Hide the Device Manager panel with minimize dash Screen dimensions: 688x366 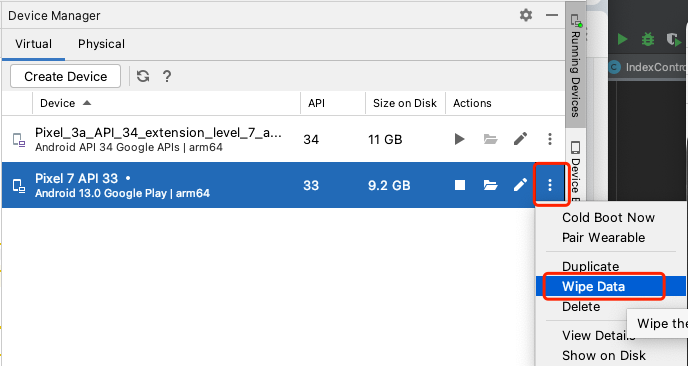coord(552,15)
